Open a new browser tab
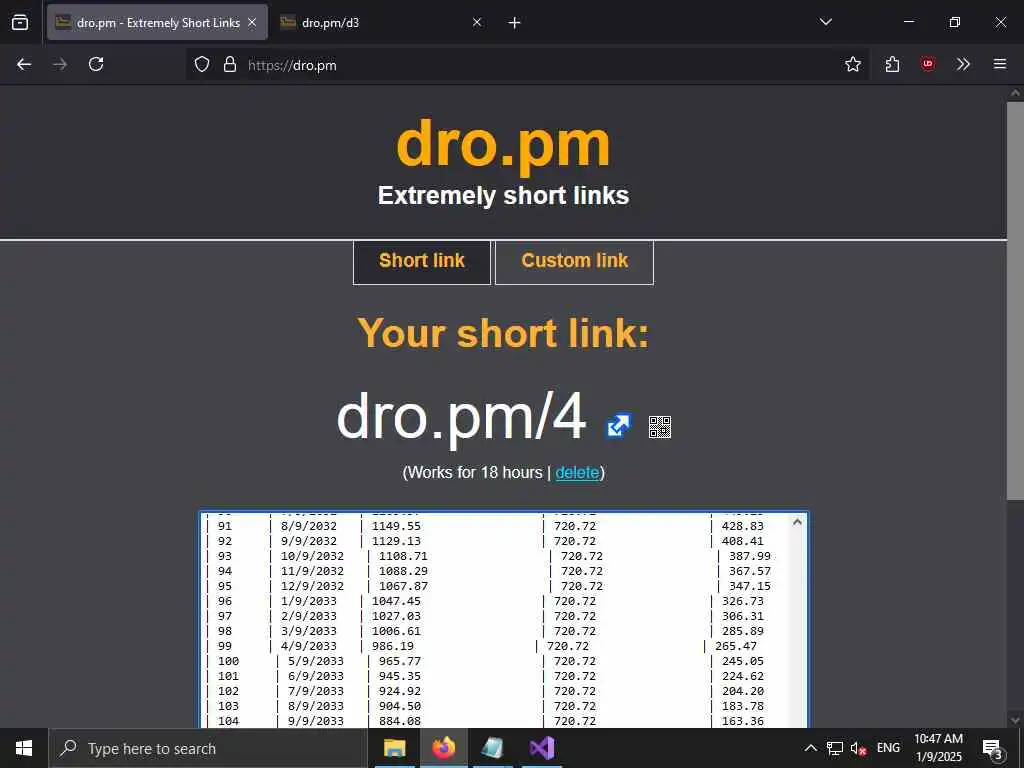1024x768 pixels. click(515, 23)
